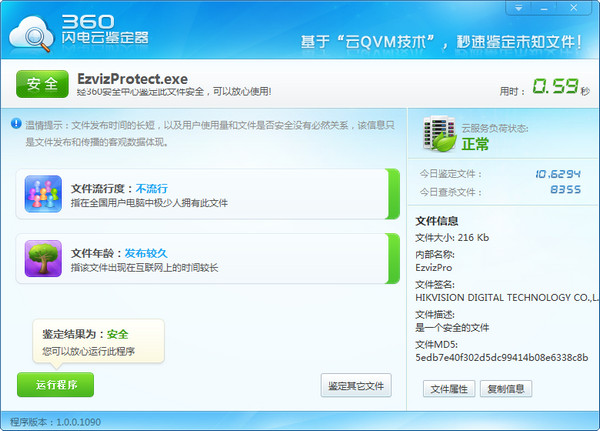Click the file popularity people icon
Viewport: 600px width, 431px height.
43,194
